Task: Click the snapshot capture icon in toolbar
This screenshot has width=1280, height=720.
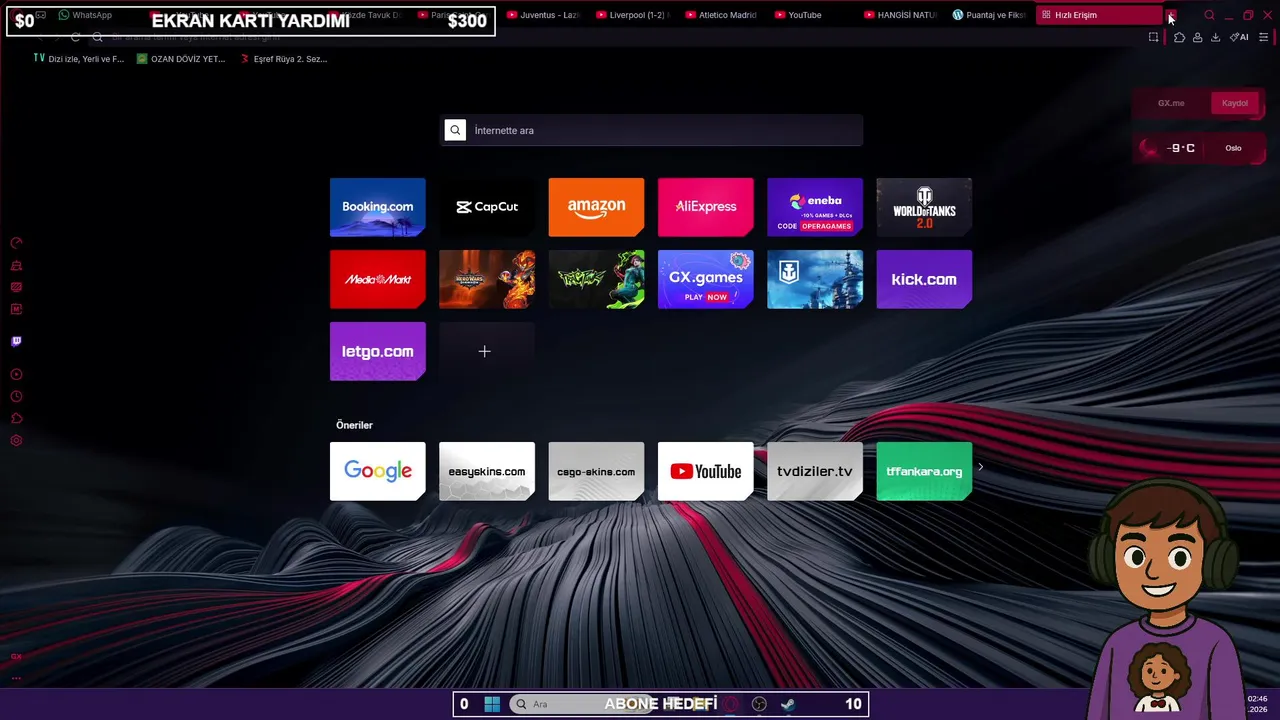Action: coord(1153,37)
